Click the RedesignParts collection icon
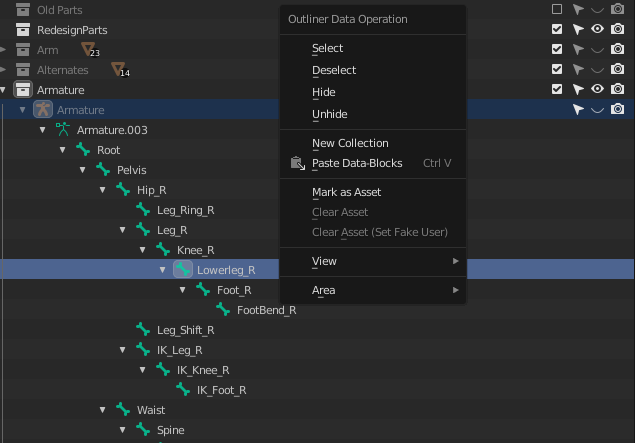The image size is (635, 443). point(23,30)
